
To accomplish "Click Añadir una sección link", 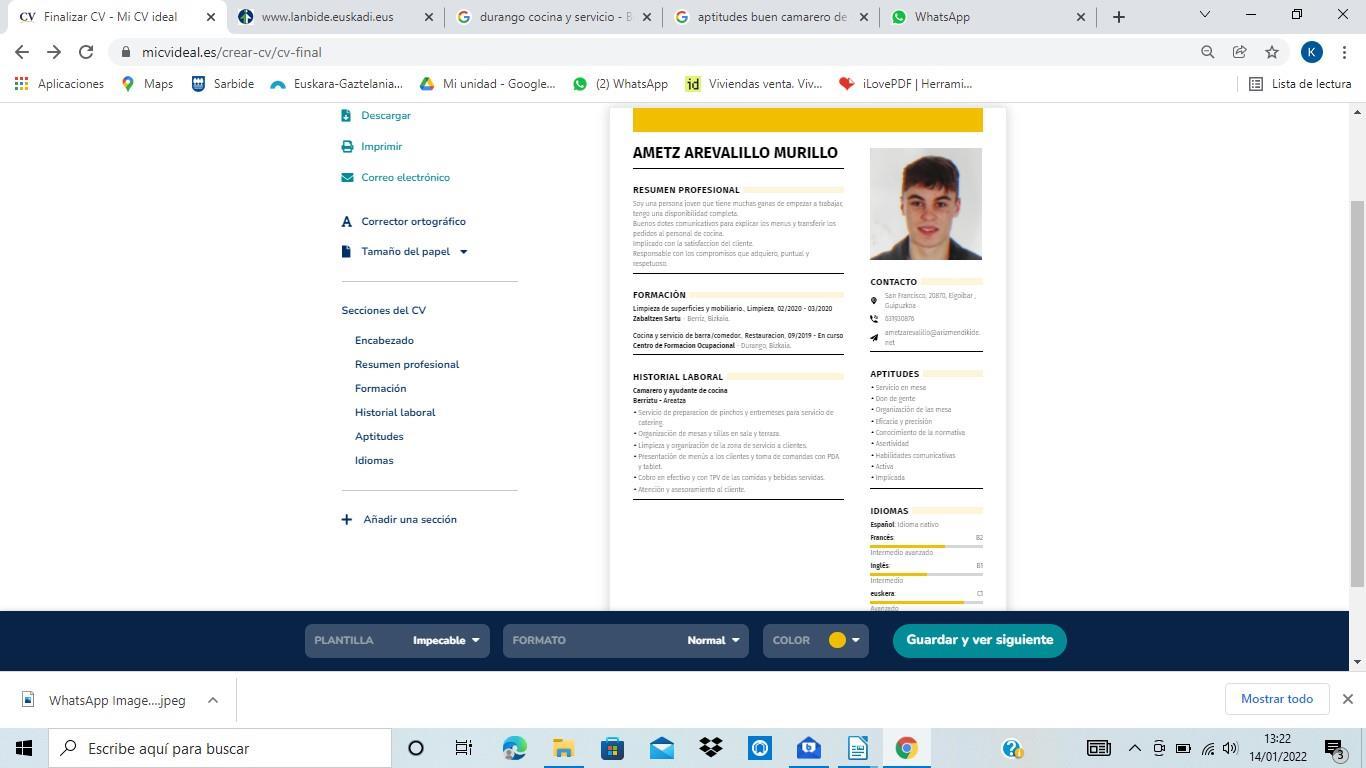I will pos(410,520).
